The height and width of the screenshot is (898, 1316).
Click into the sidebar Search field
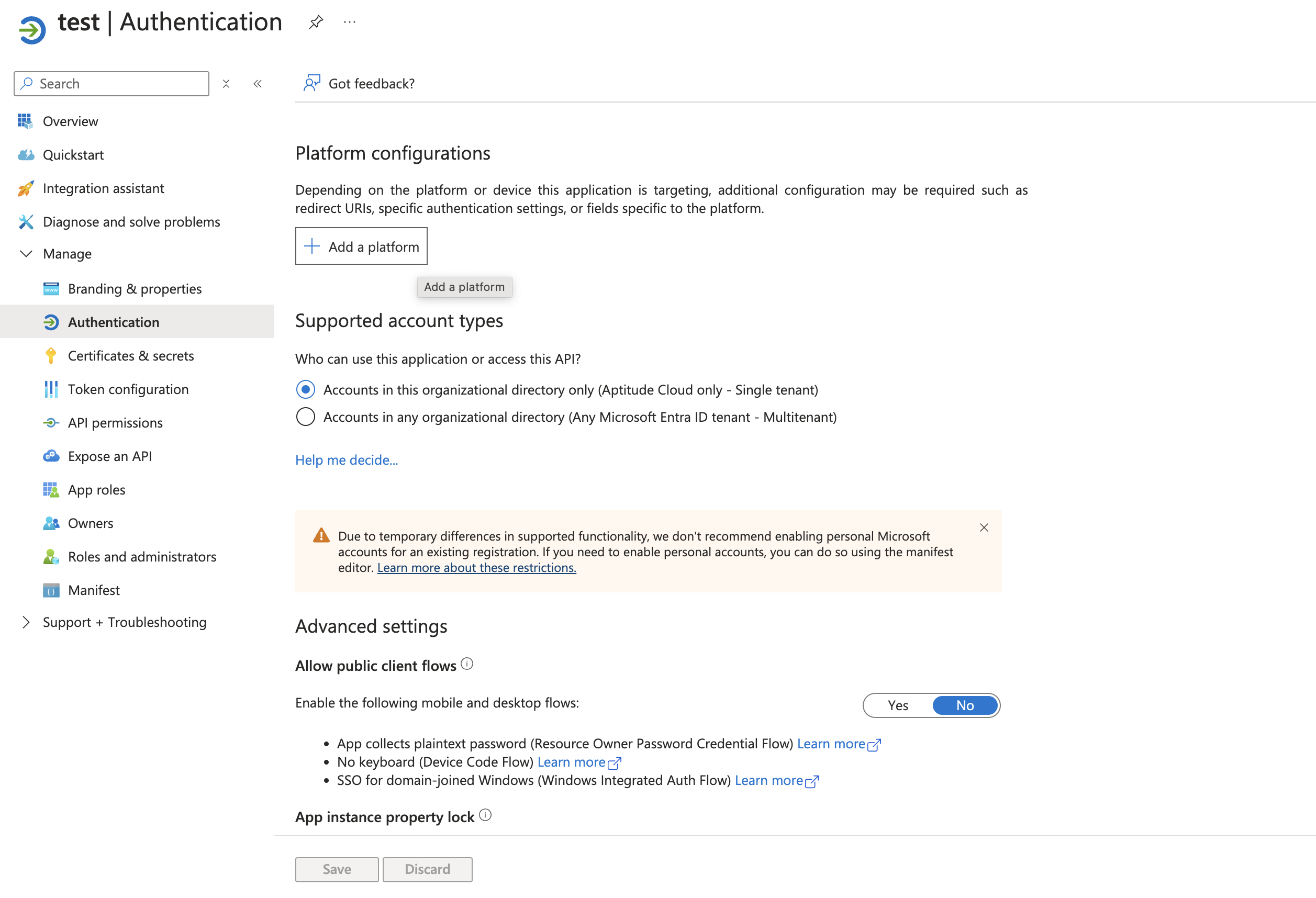pyautogui.click(x=119, y=84)
